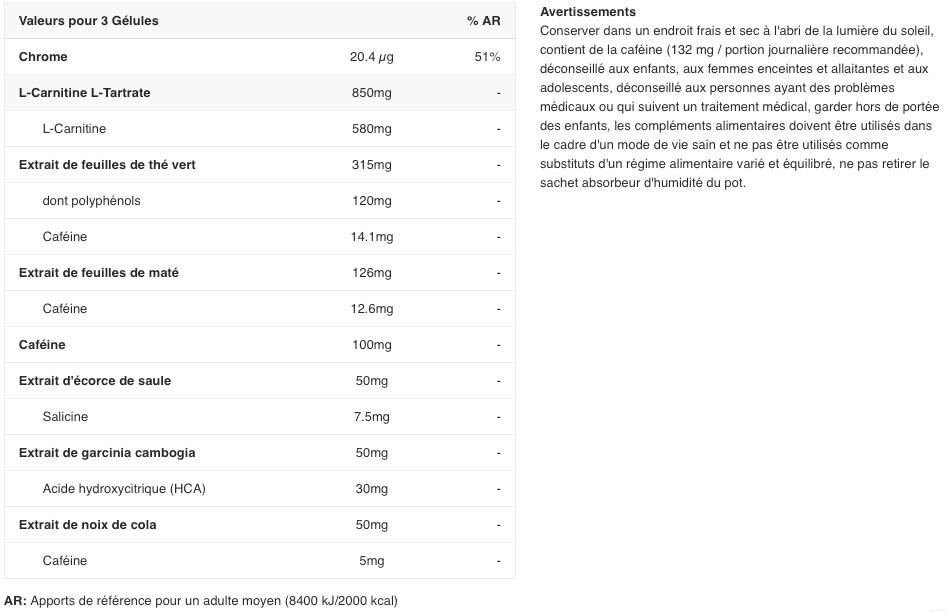
Task: Click the AR reference intake footnote
Action: (x=201, y=601)
